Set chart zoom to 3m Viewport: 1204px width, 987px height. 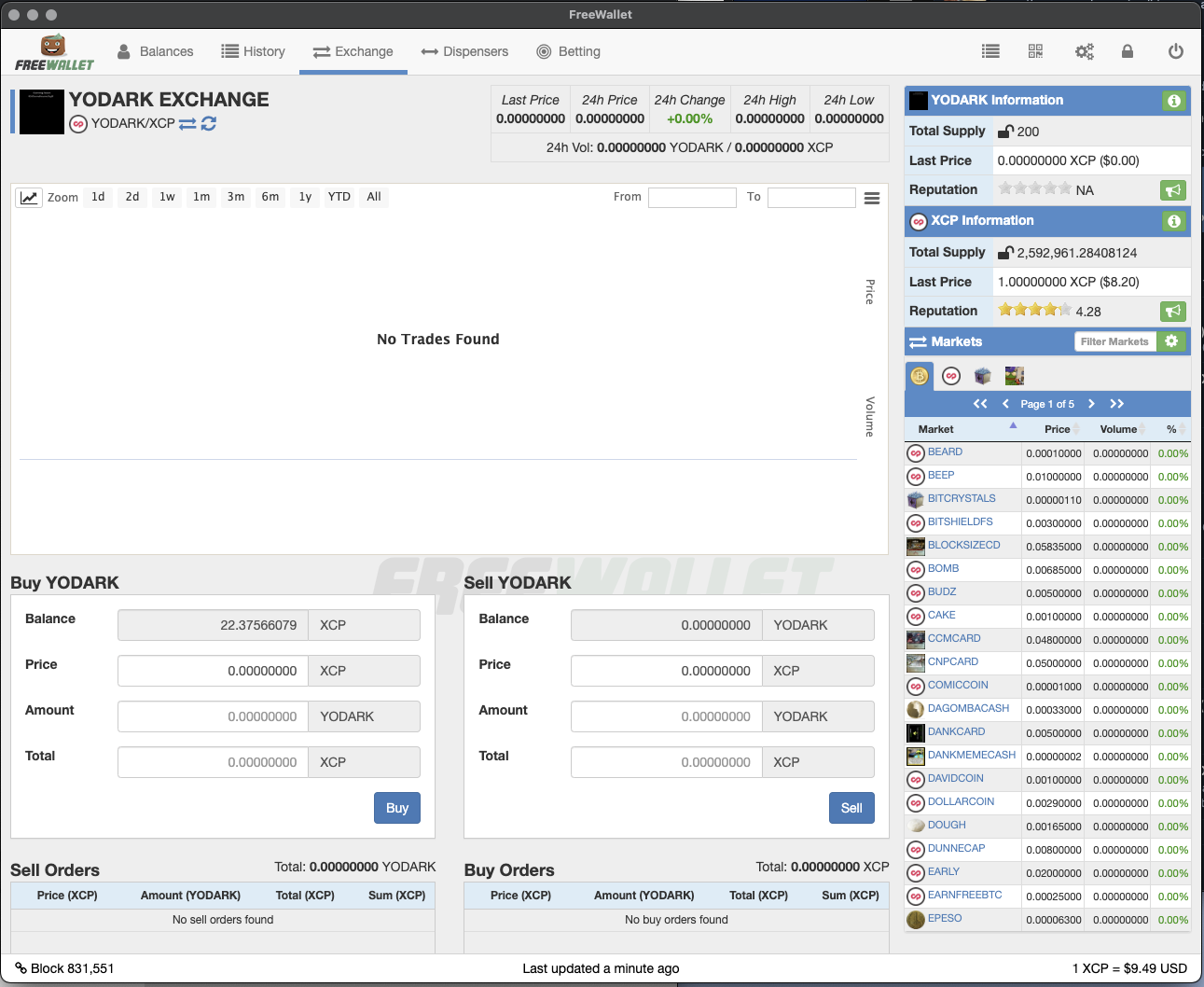(x=236, y=197)
